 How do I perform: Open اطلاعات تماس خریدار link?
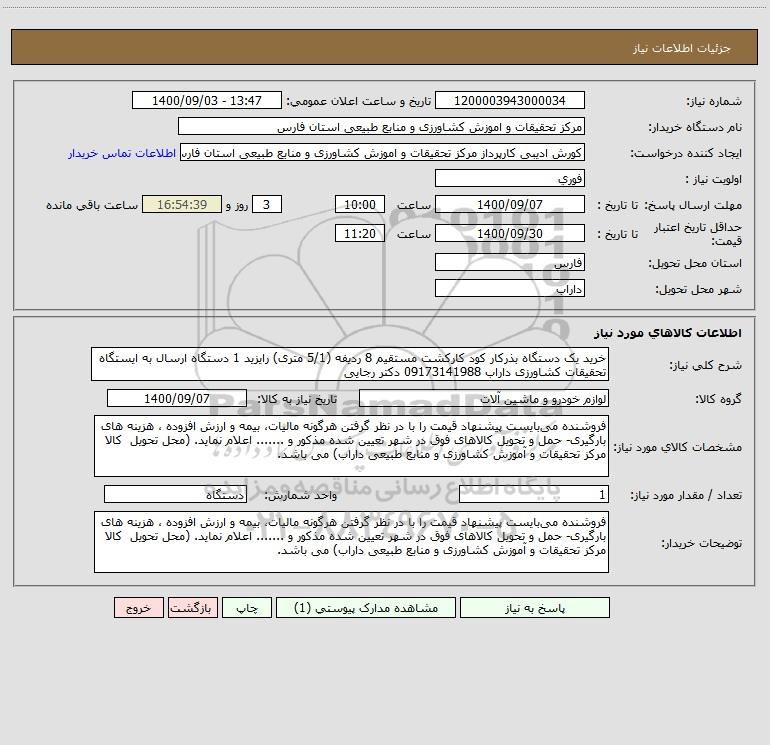(122, 153)
